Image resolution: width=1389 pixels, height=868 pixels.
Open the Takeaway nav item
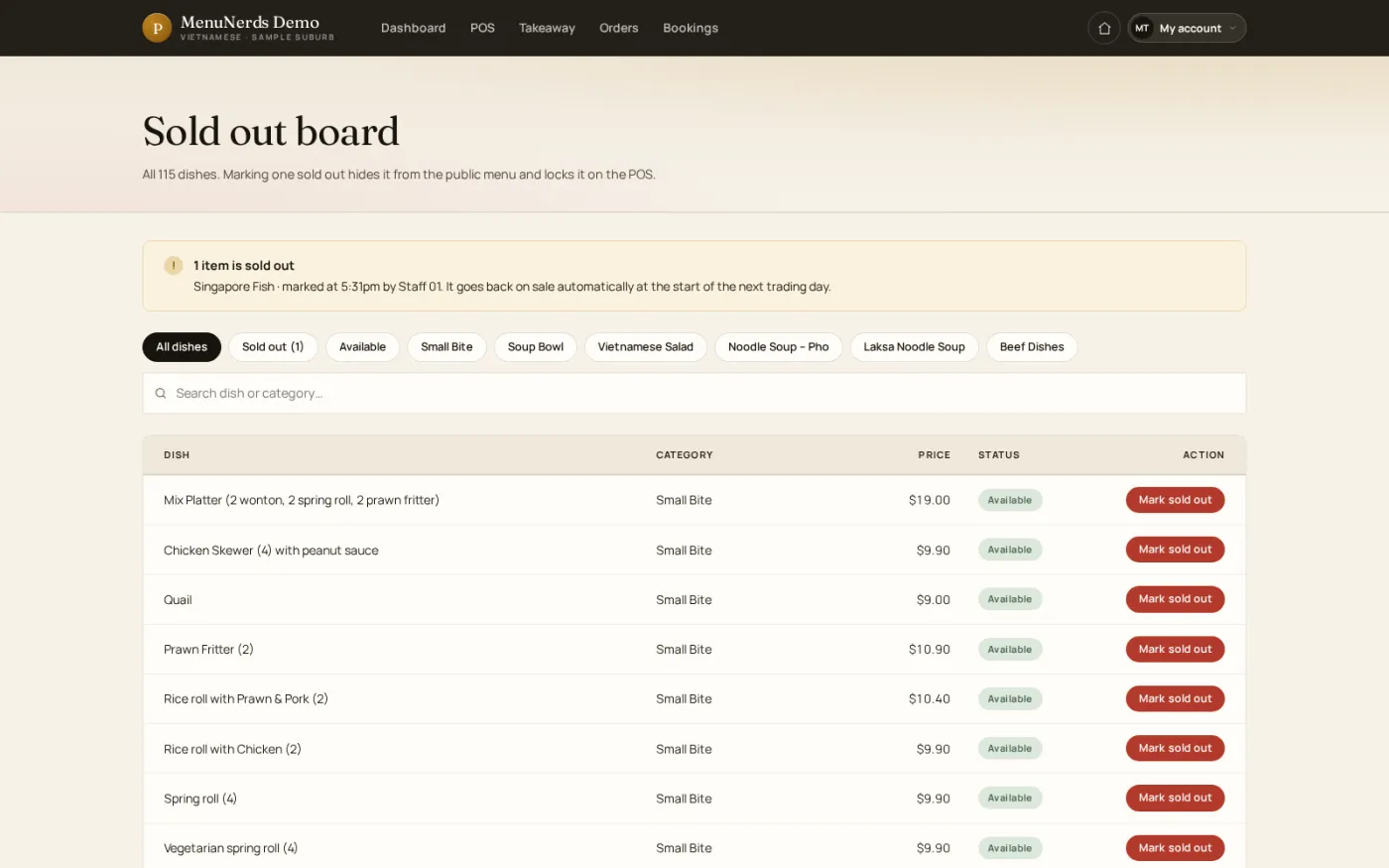547,28
